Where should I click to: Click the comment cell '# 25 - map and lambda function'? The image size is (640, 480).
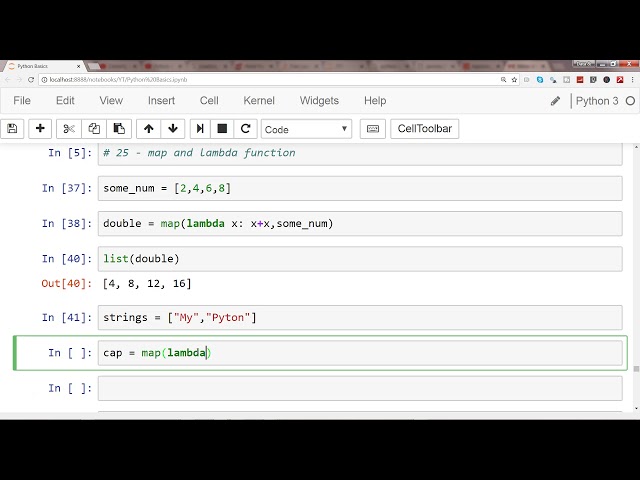coord(360,153)
